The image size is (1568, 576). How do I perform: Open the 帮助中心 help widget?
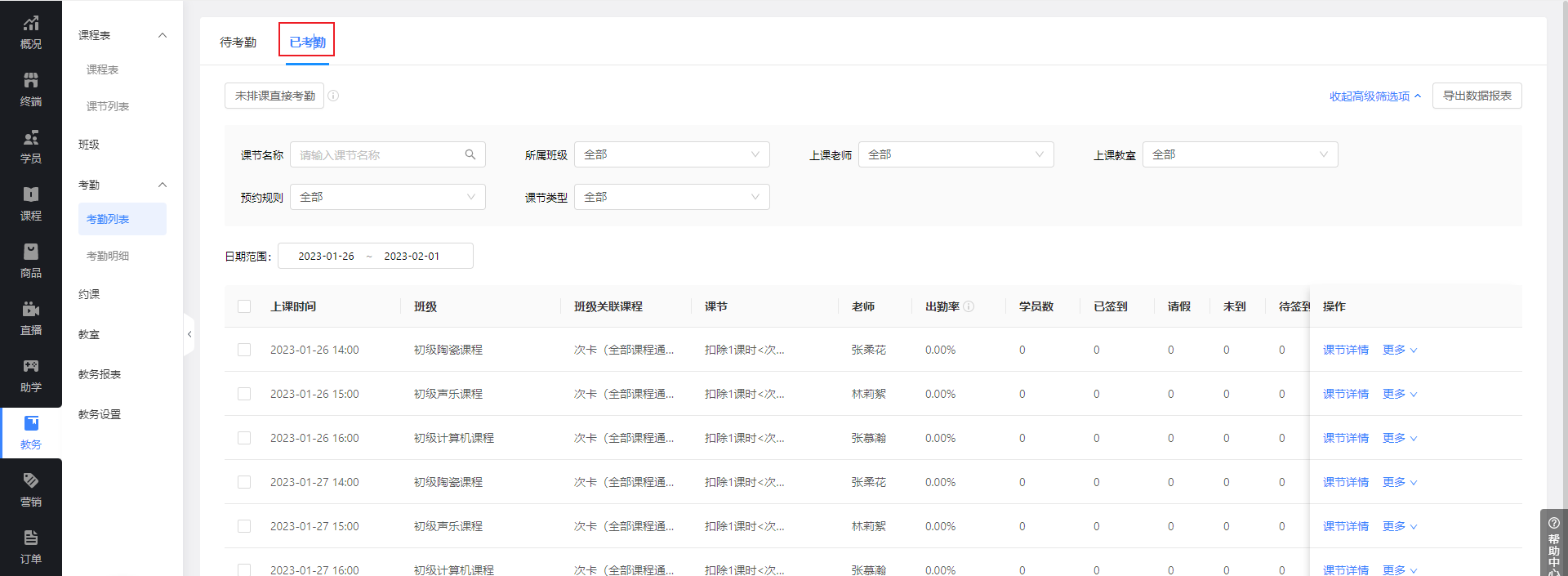pos(1553,543)
